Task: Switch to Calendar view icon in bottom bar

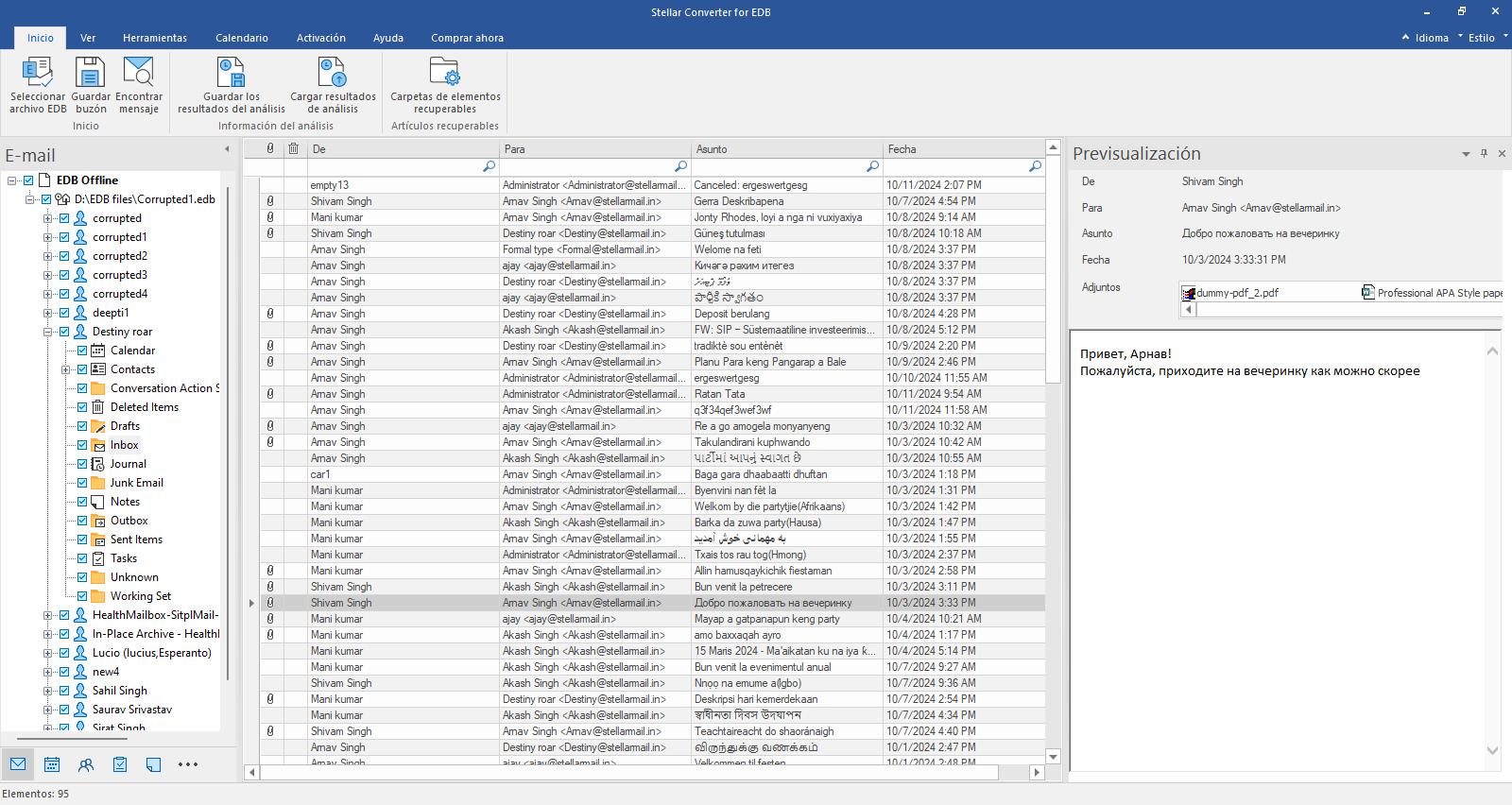Action: (52, 764)
